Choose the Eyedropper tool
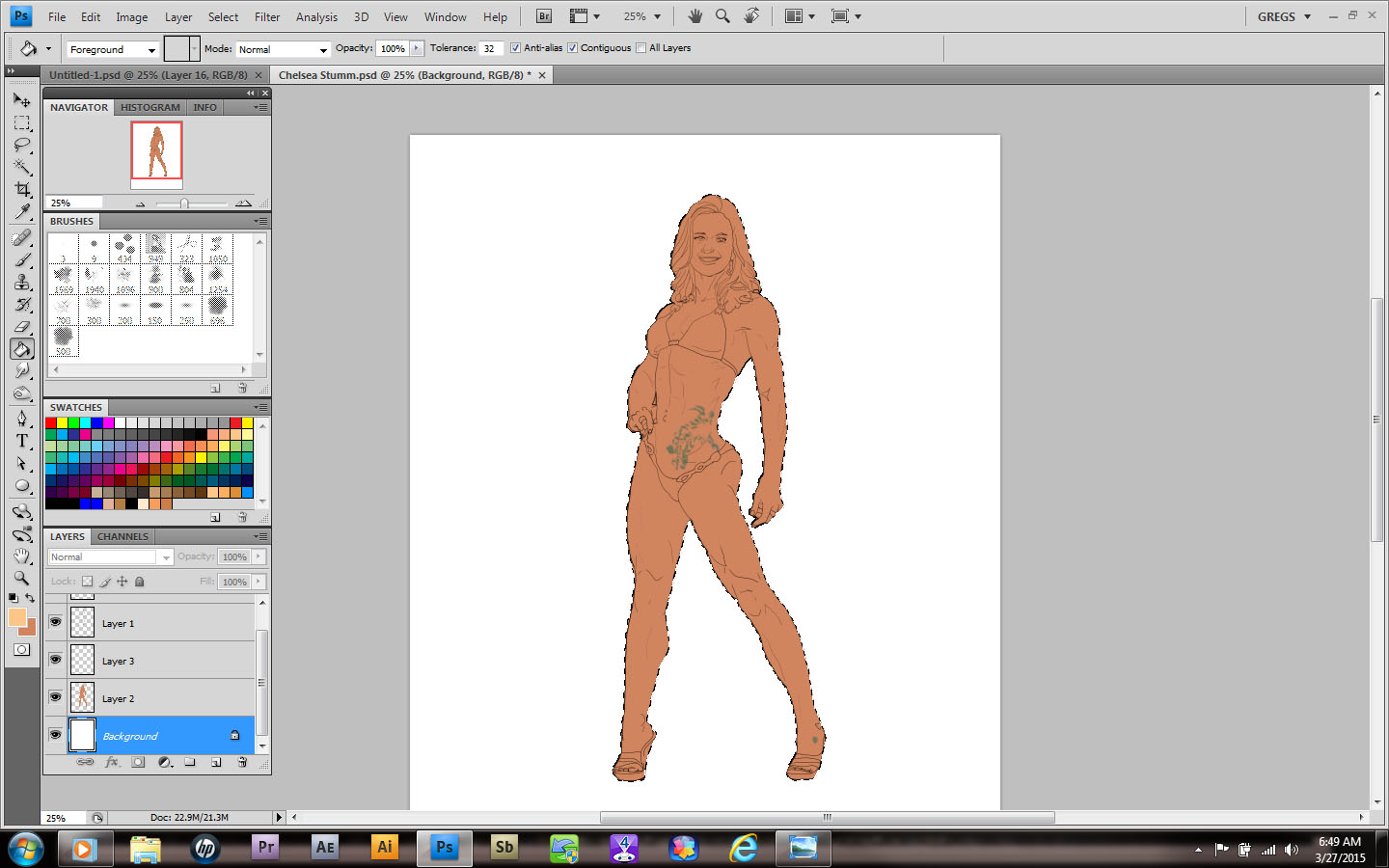Viewport: 1389px width, 868px height. 22,211
